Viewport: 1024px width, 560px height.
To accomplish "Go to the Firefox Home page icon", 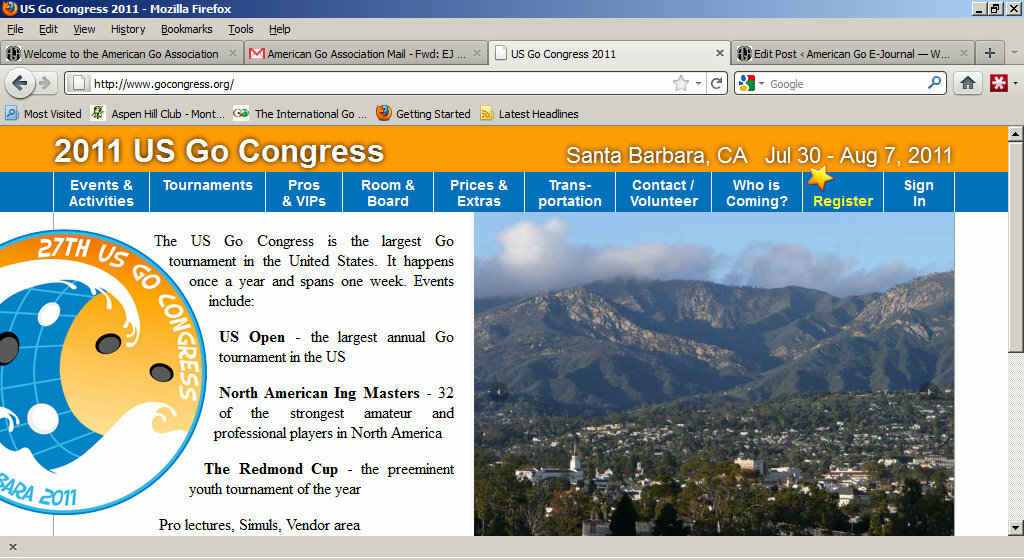I will point(967,84).
